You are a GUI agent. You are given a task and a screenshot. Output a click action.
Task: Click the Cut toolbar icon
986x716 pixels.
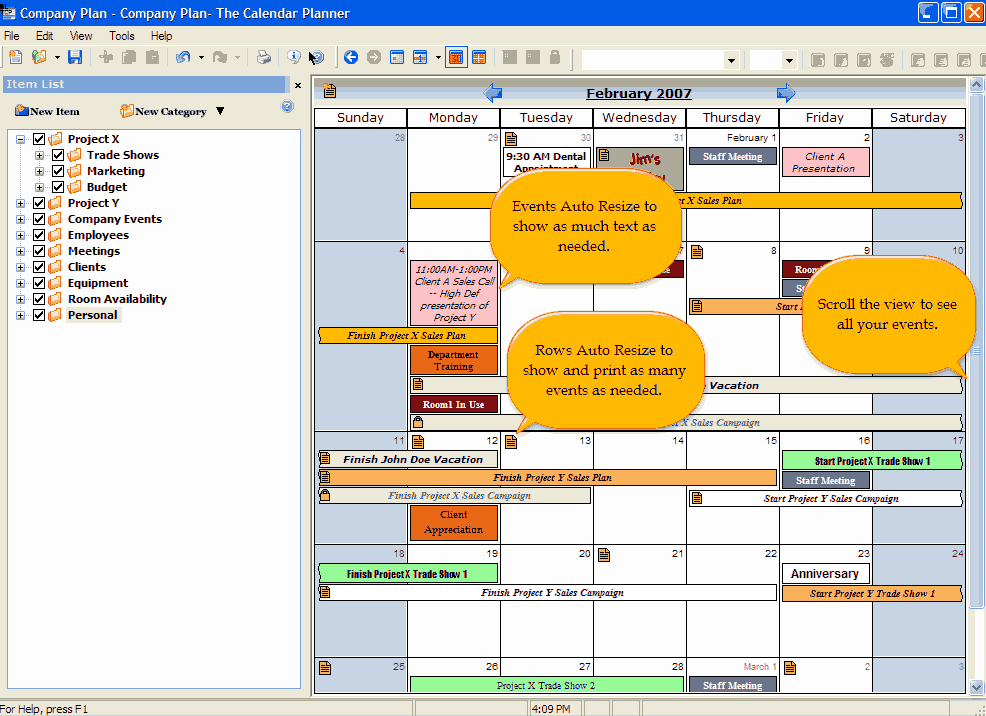(x=106, y=58)
